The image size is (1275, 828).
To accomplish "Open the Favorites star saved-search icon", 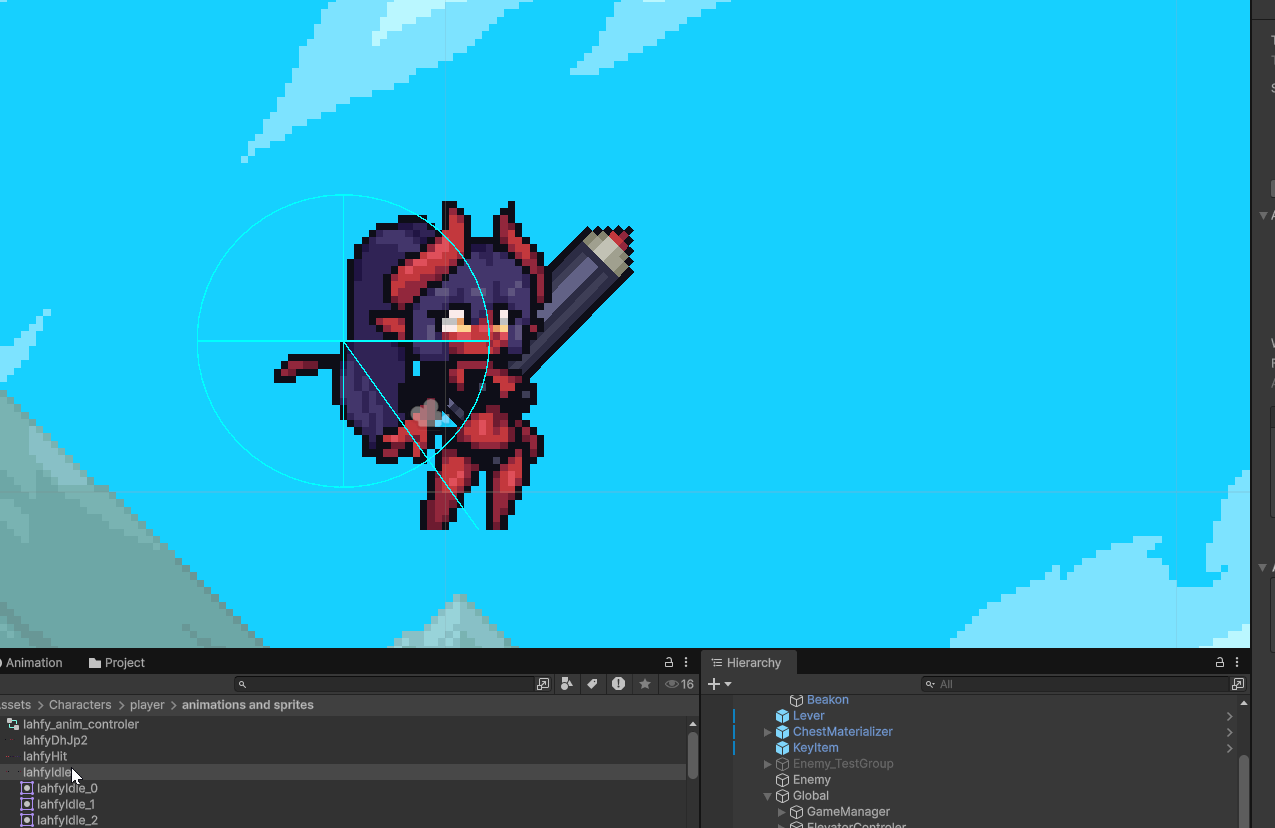I will click(x=645, y=684).
